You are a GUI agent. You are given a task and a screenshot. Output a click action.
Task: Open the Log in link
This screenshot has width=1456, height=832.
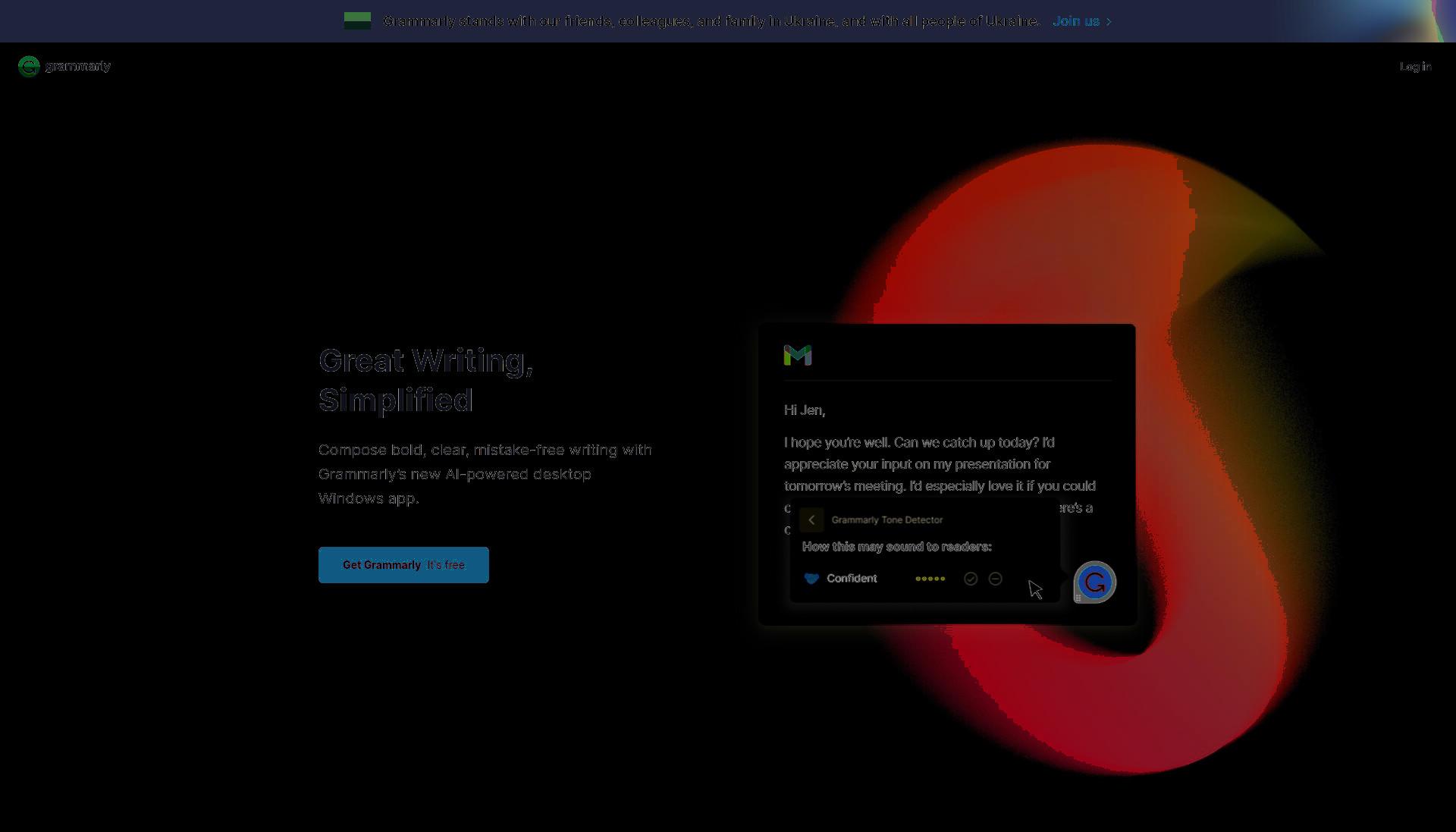pyautogui.click(x=1415, y=67)
